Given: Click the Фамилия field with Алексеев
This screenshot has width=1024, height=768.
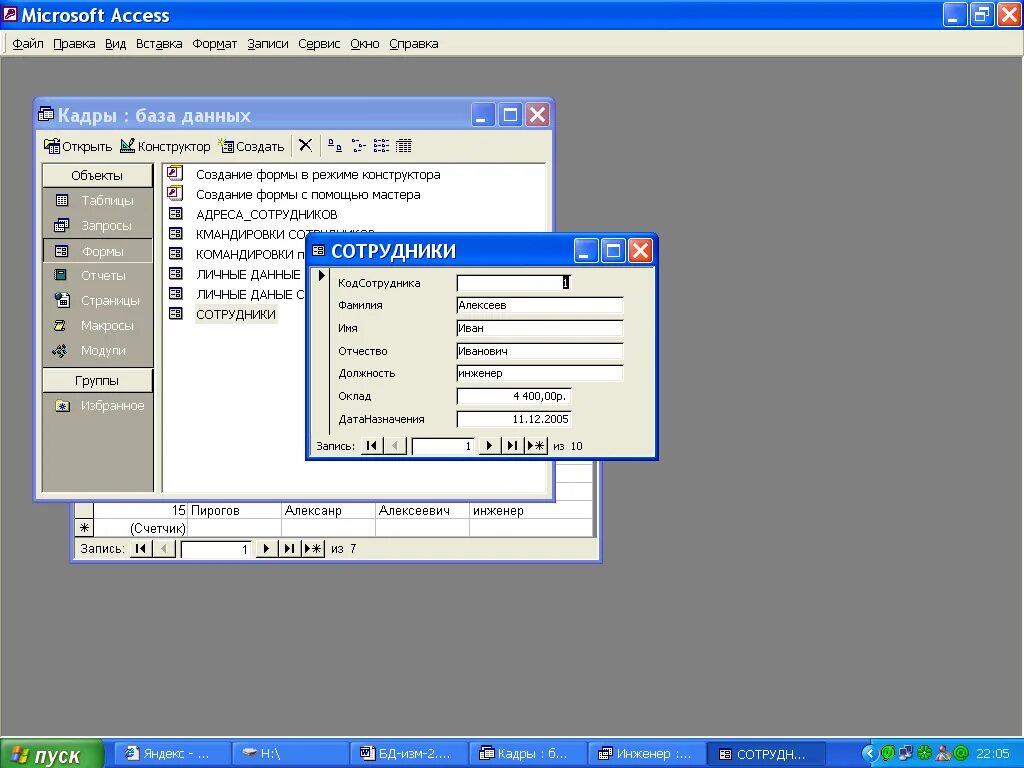Looking at the screenshot, I should [x=540, y=305].
